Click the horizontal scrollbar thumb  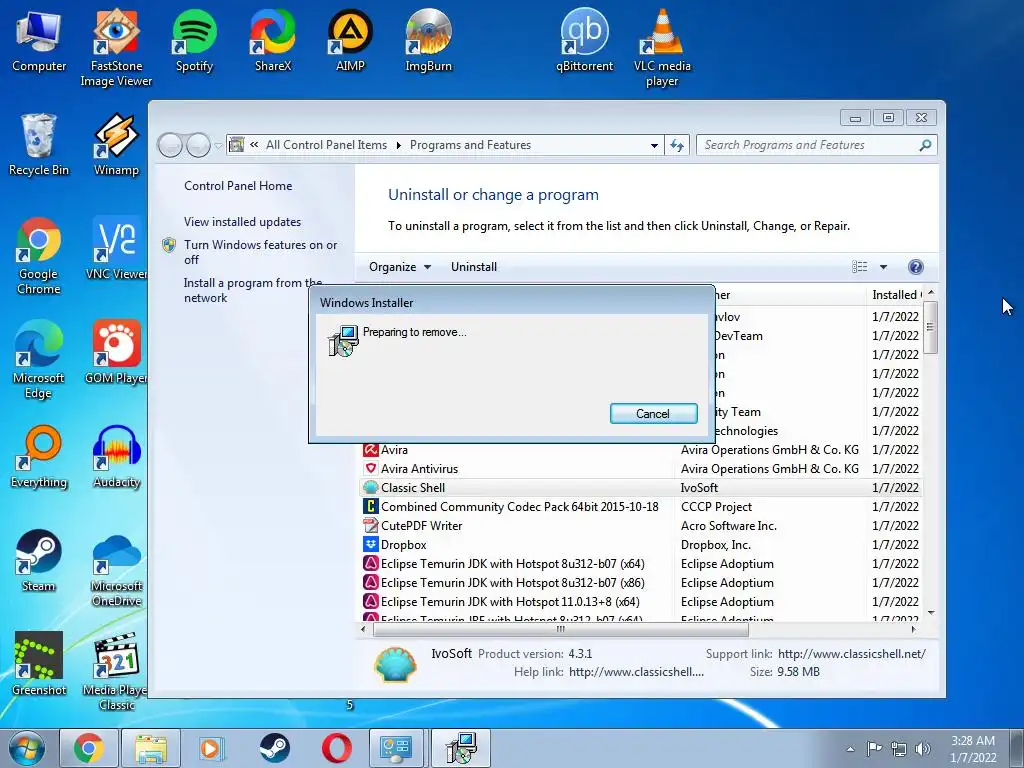(560, 630)
